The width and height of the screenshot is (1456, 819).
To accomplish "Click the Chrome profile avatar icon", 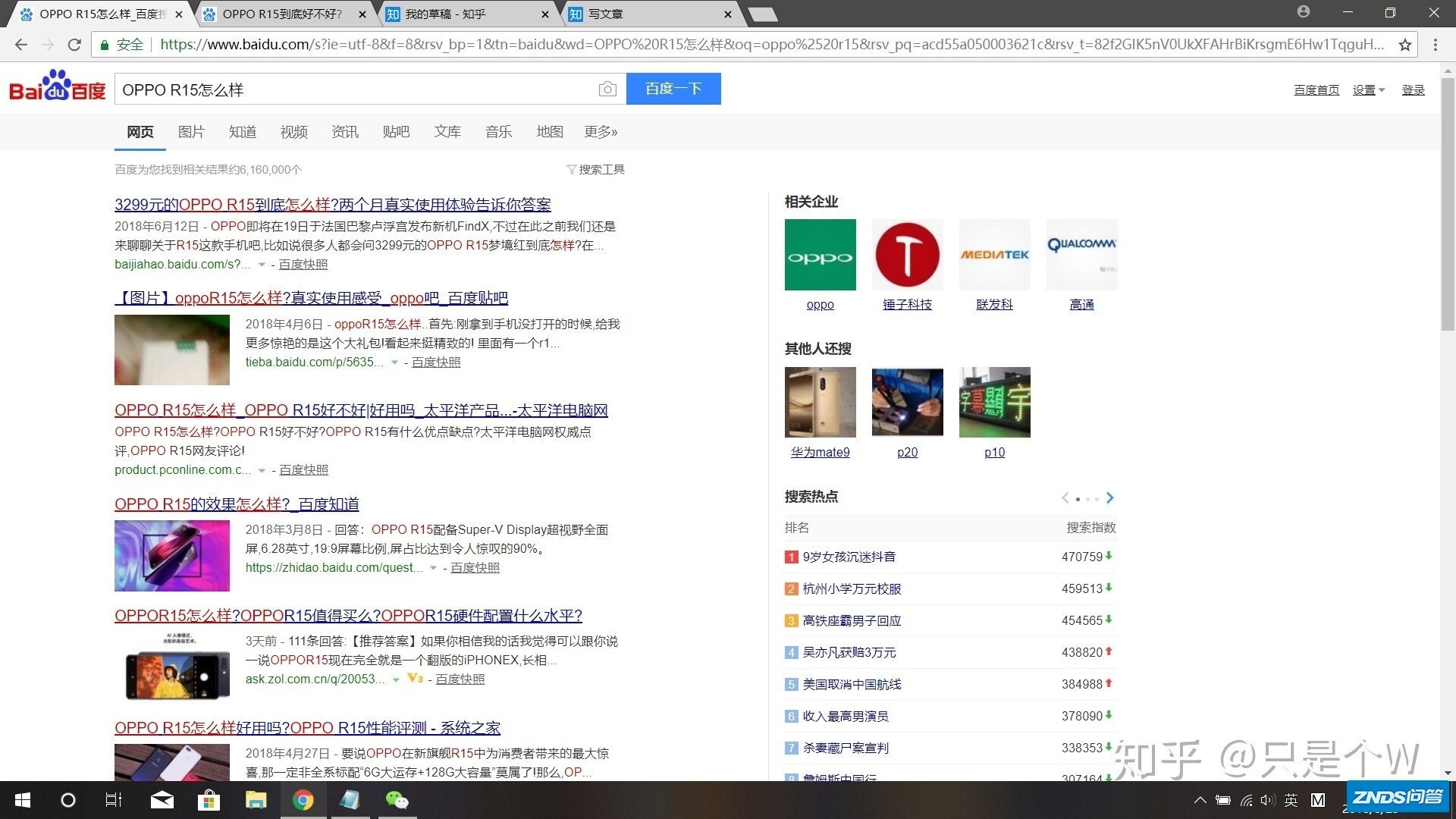I will pos(1304,11).
